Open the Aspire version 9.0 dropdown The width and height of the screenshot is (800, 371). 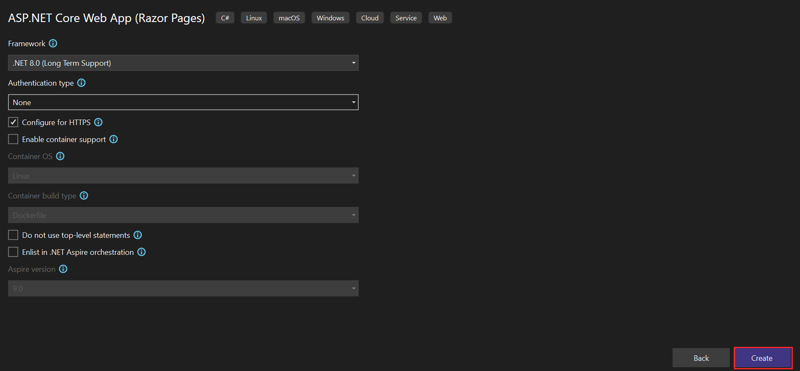[183, 288]
